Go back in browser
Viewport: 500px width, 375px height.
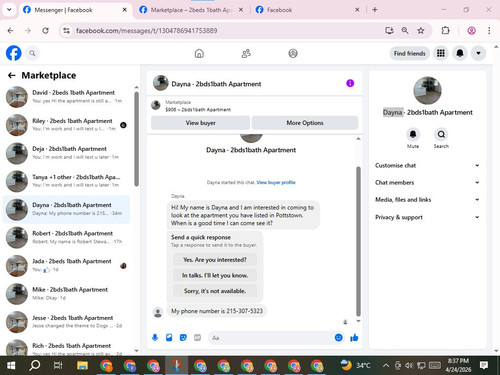[x=11, y=31]
